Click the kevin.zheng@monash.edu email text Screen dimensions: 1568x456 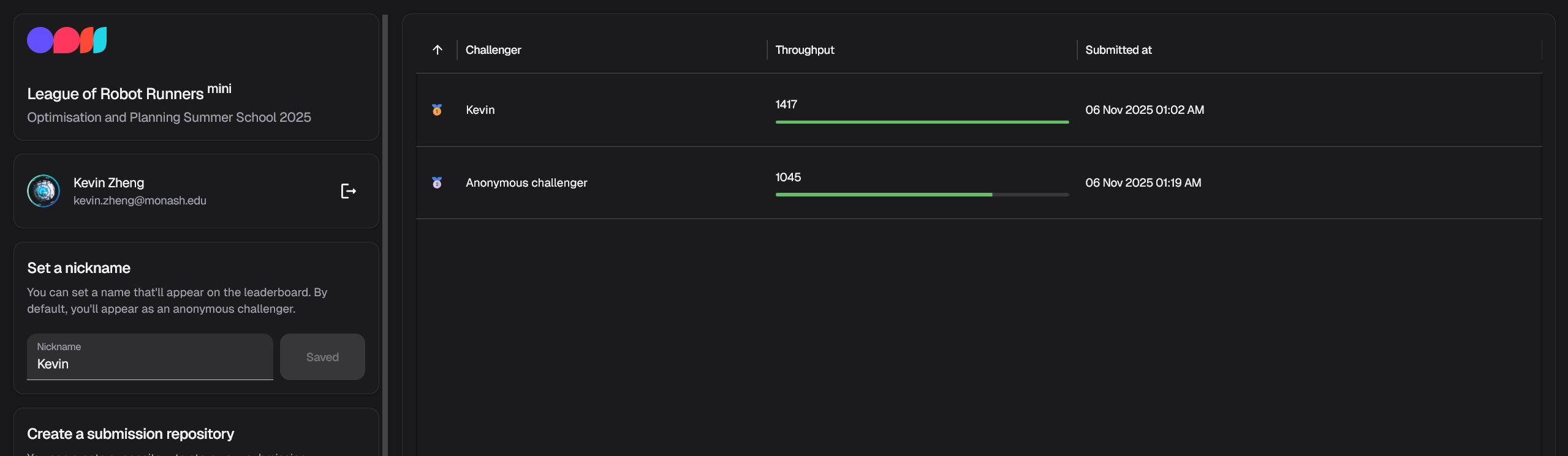tap(140, 201)
